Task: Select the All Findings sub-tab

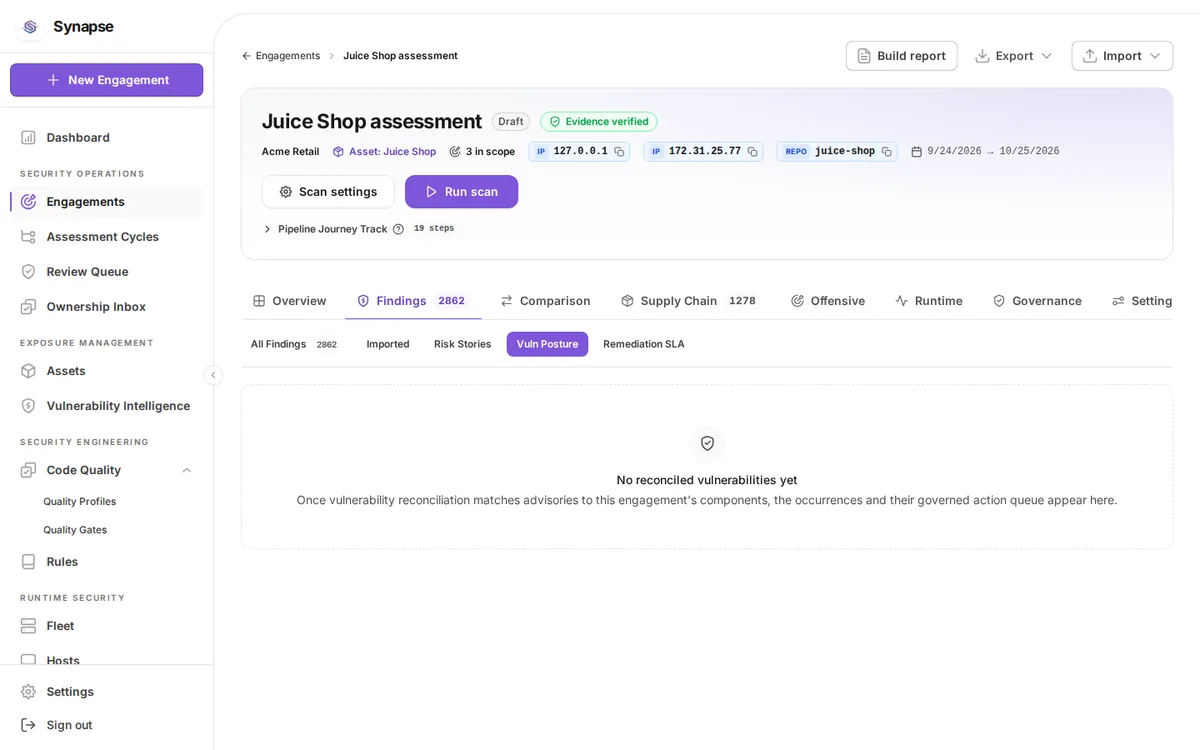Action: pyautogui.click(x=293, y=344)
